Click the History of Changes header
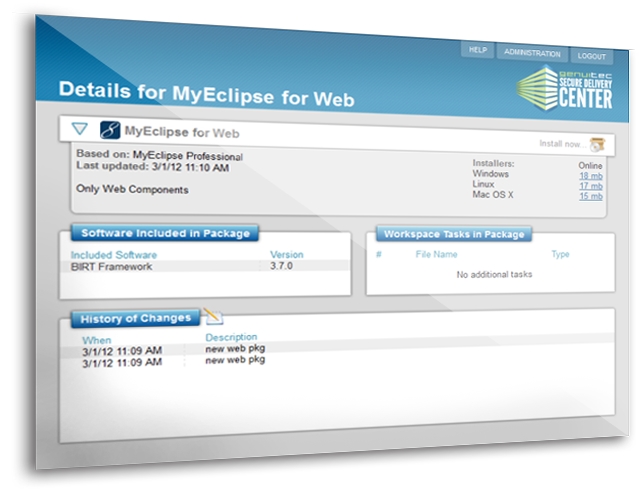This screenshot has height=492, width=639. [136, 318]
